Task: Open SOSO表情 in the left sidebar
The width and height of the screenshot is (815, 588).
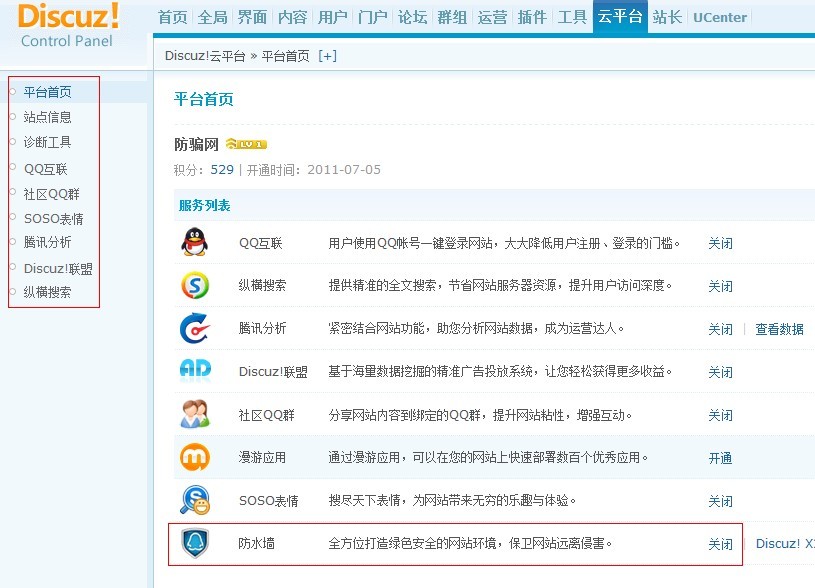Action: click(x=54, y=219)
